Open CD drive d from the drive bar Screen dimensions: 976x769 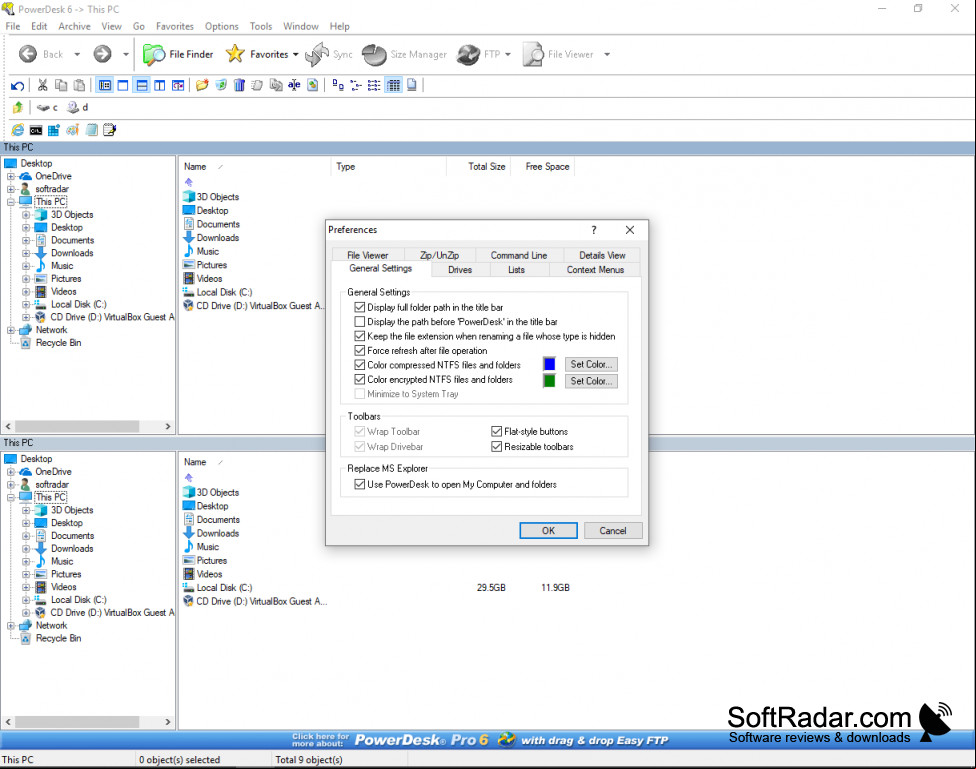(78, 108)
